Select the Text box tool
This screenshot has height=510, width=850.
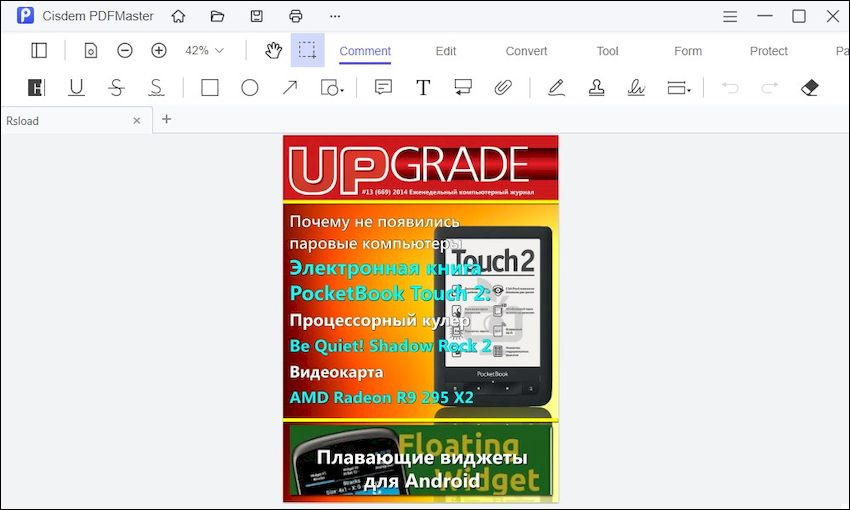pos(423,87)
